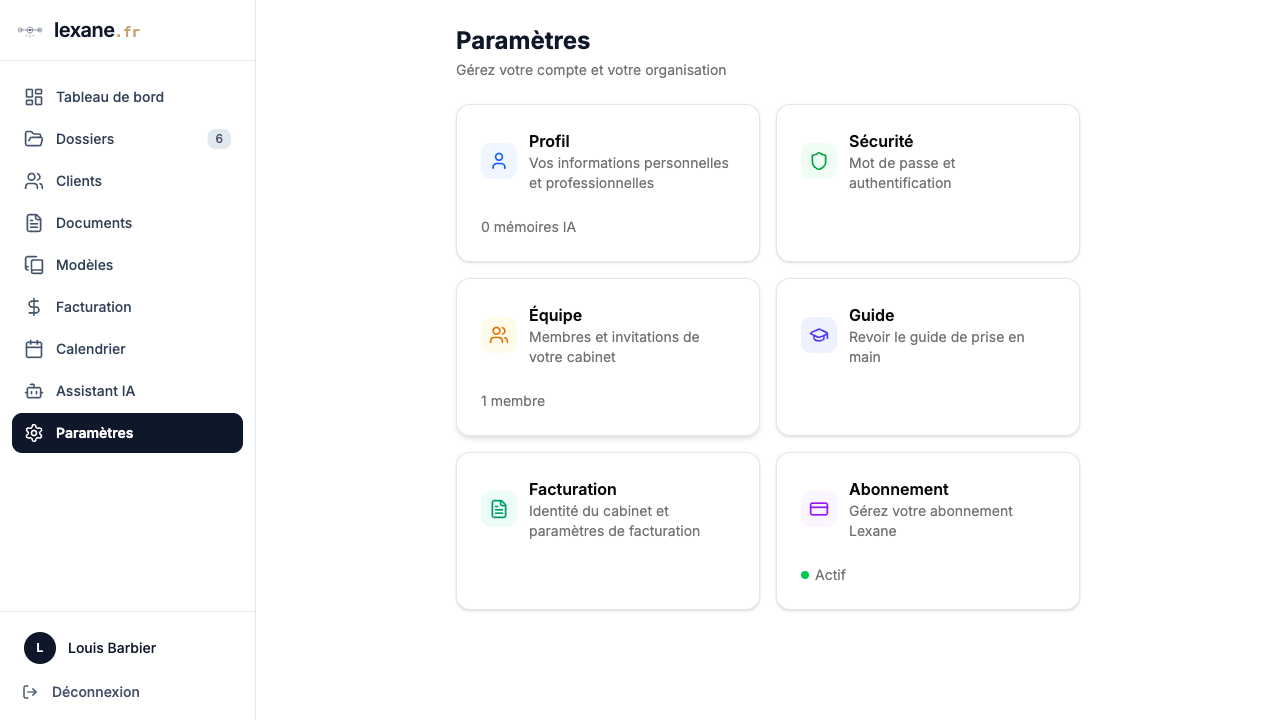Open the Guide de prise en main card
Viewport: 1280px width, 720px height.
927,357
